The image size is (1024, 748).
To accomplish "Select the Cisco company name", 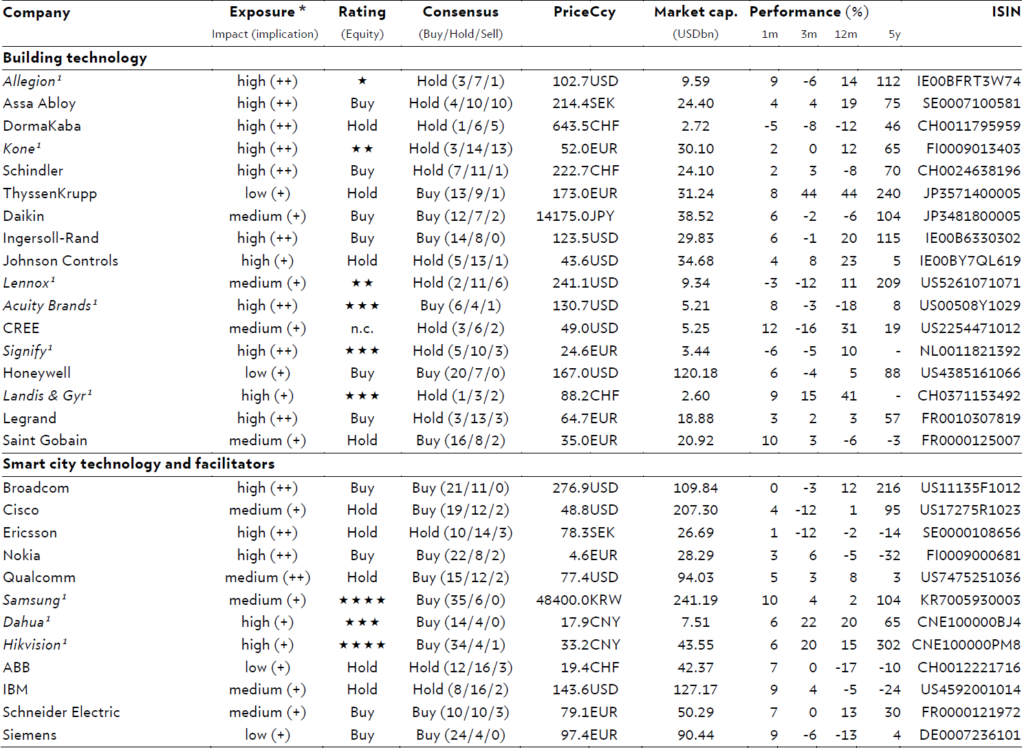I will 21,510.
